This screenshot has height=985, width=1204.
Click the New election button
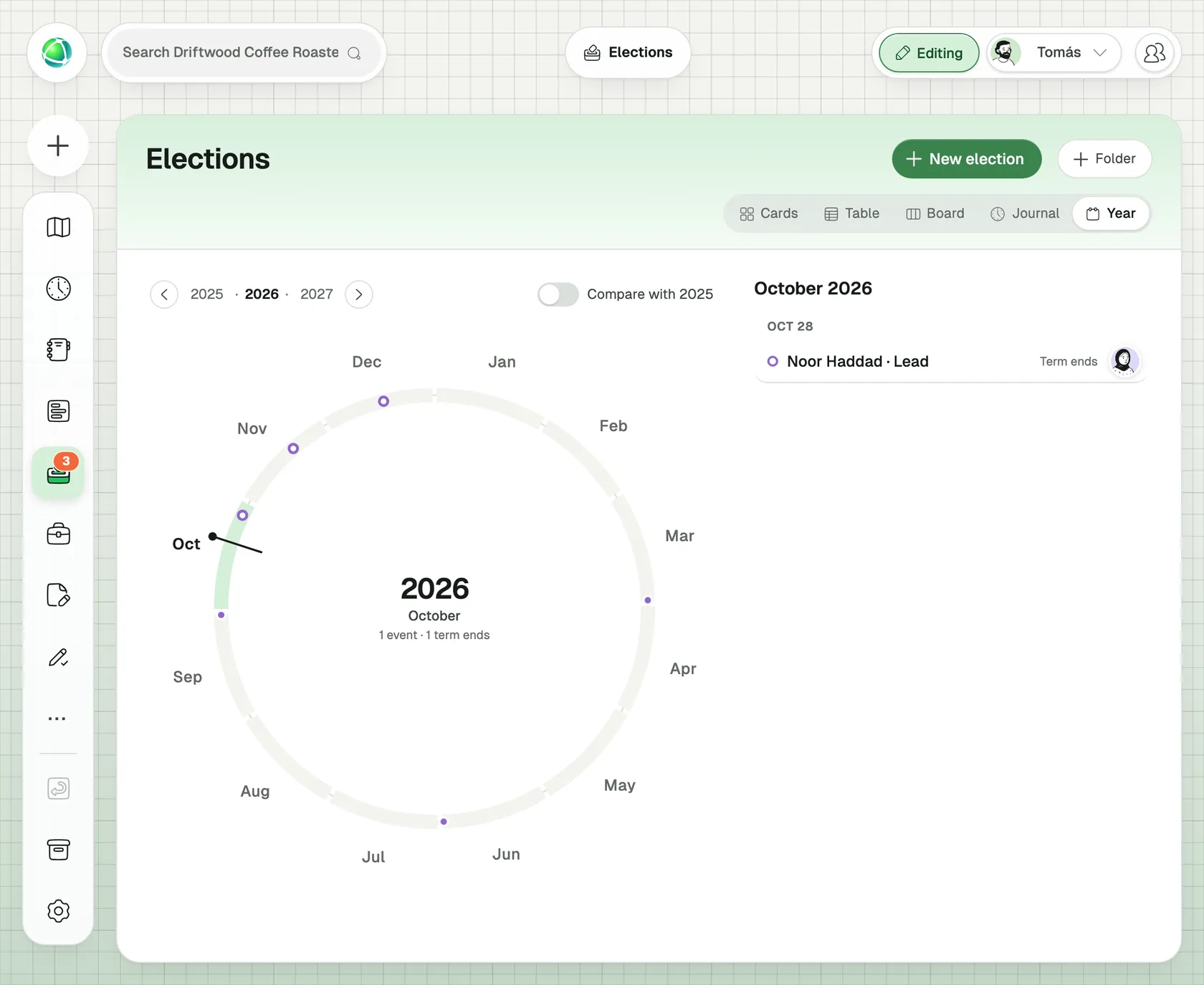pyautogui.click(x=966, y=159)
